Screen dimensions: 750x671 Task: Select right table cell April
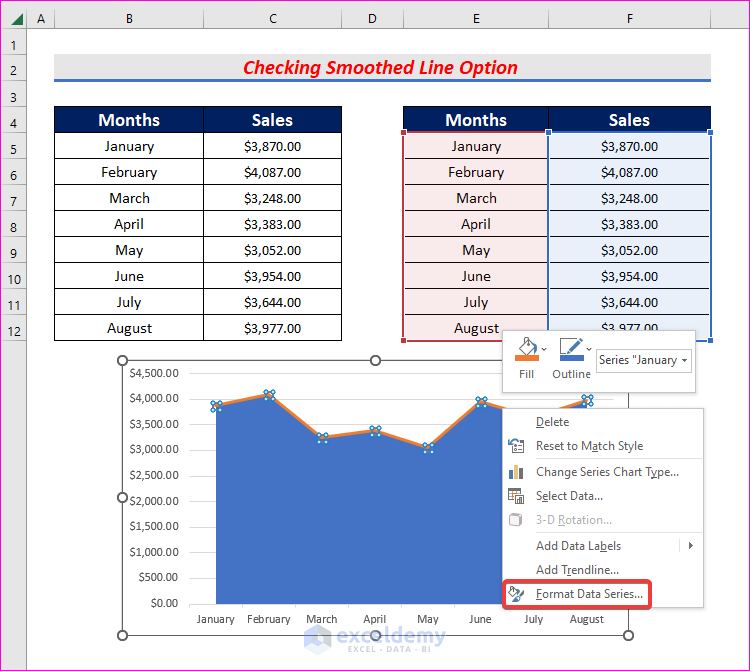[476, 224]
